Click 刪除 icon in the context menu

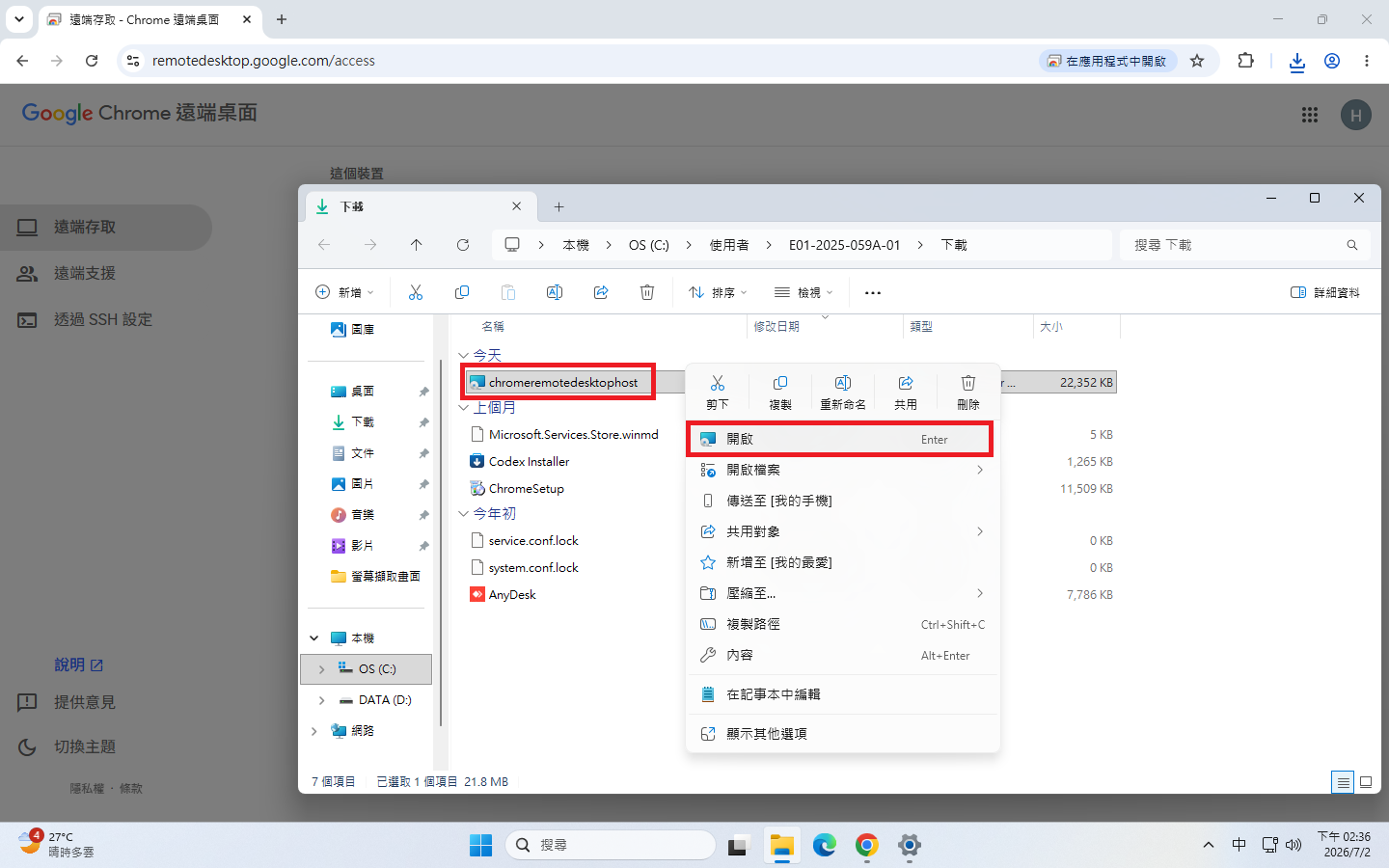[x=968, y=393]
